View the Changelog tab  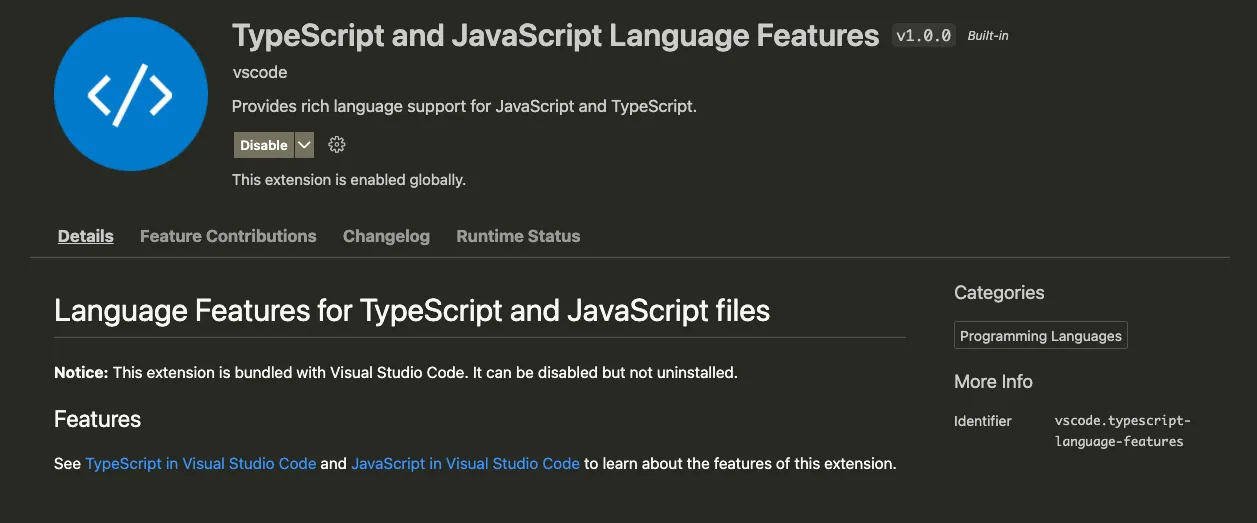tap(386, 236)
